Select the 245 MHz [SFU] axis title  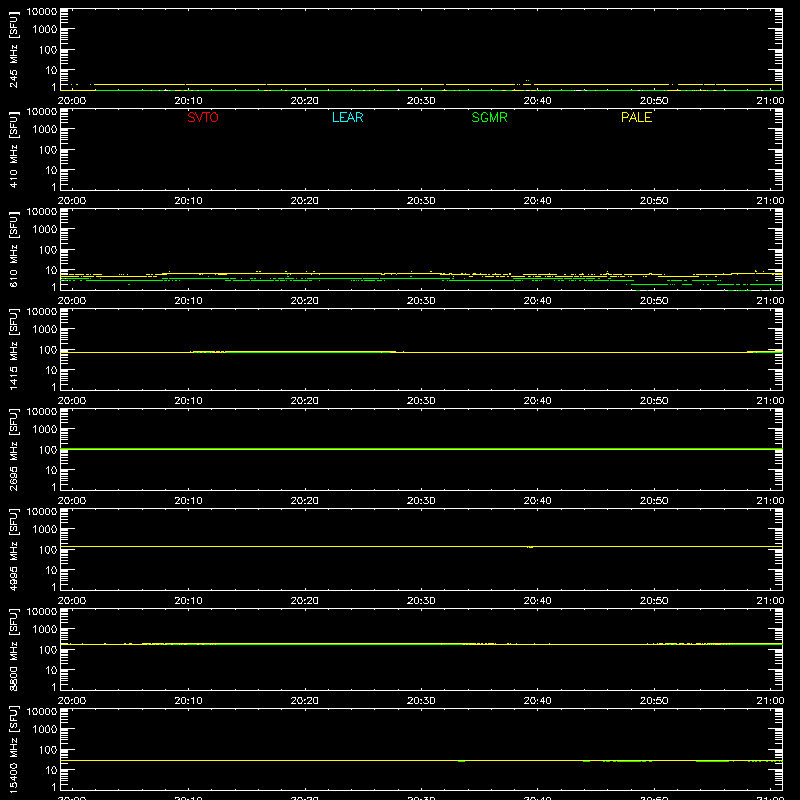[13, 49]
